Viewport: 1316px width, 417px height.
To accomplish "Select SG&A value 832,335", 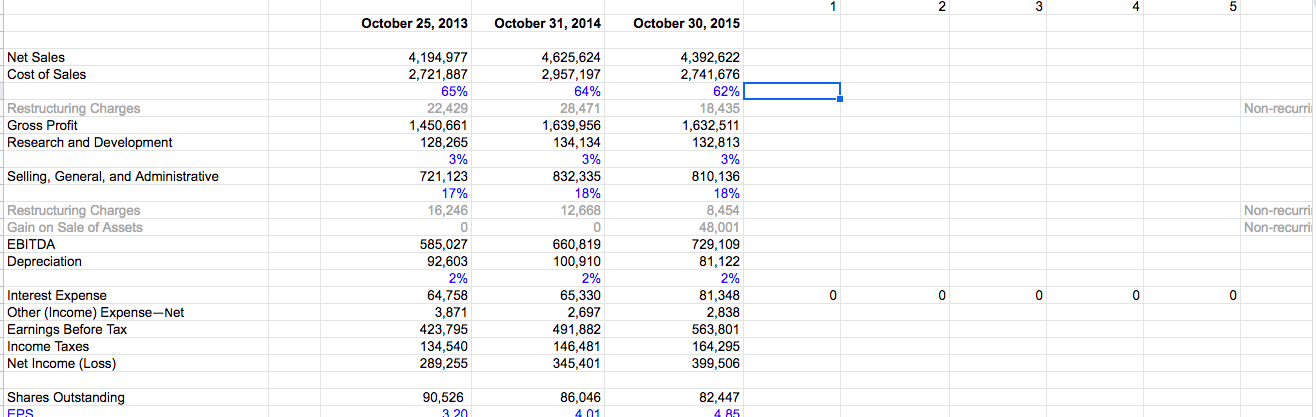I will (576, 176).
